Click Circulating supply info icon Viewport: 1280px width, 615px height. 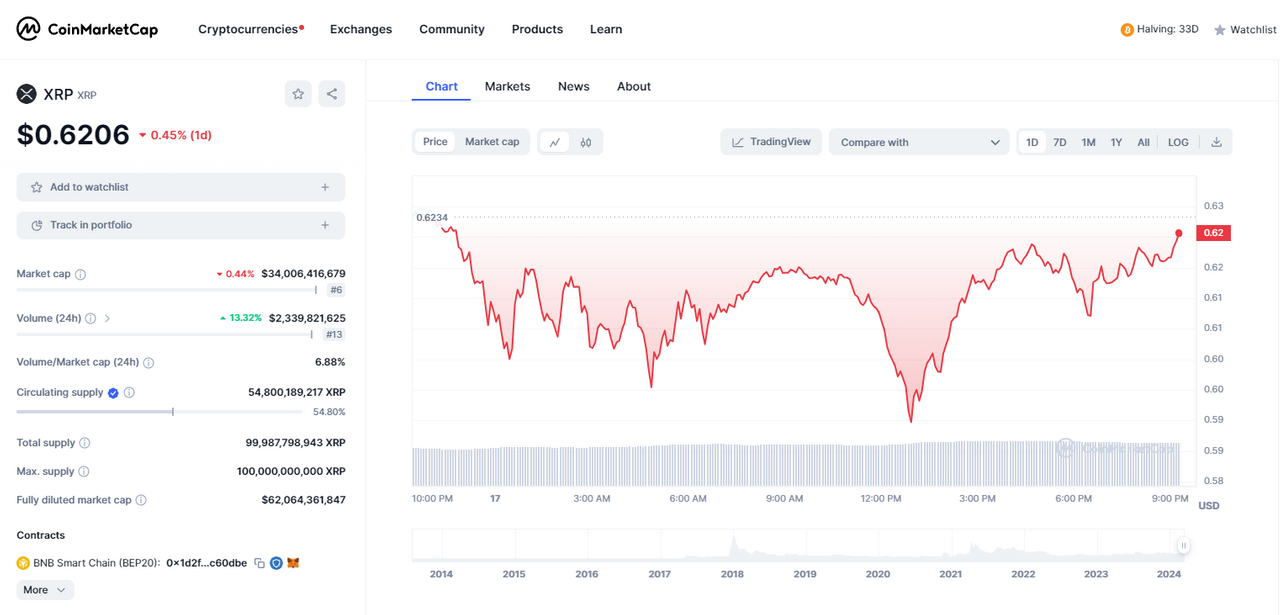(129, 393)
